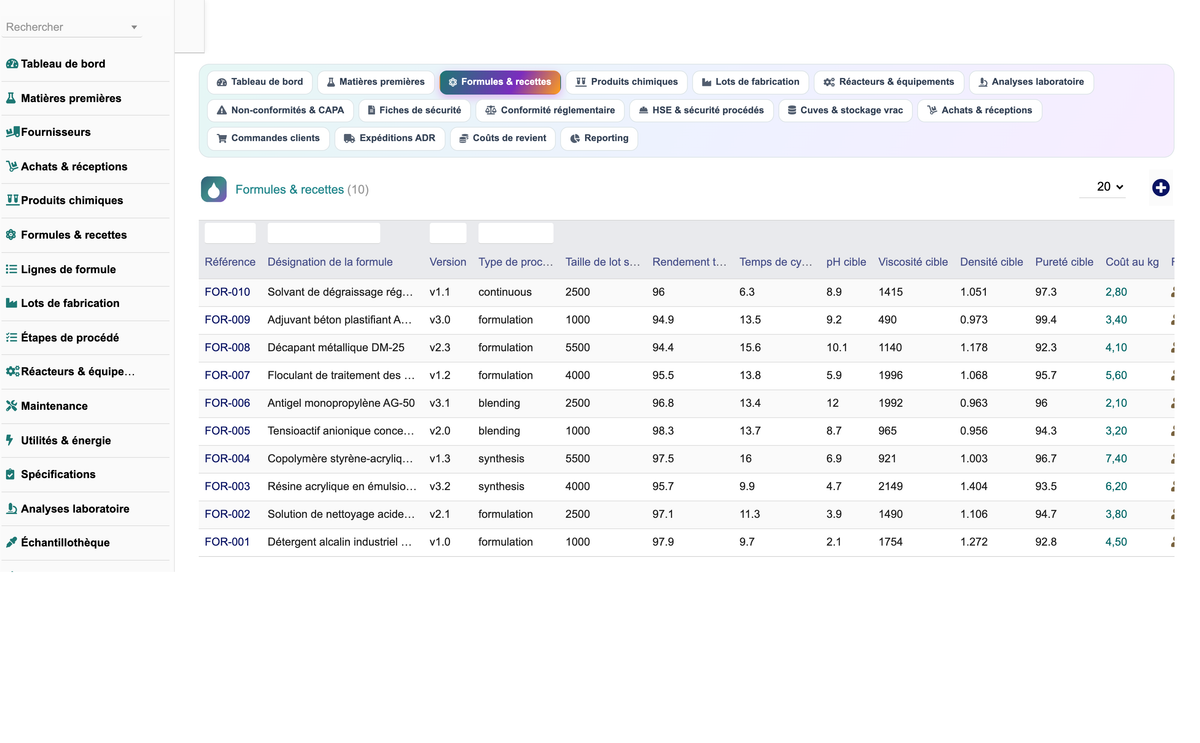Screen dimensions: 1200x743
Task: Click the microscope icon beside Analyses laboratoire in sidebar
Action: [12, 508]
